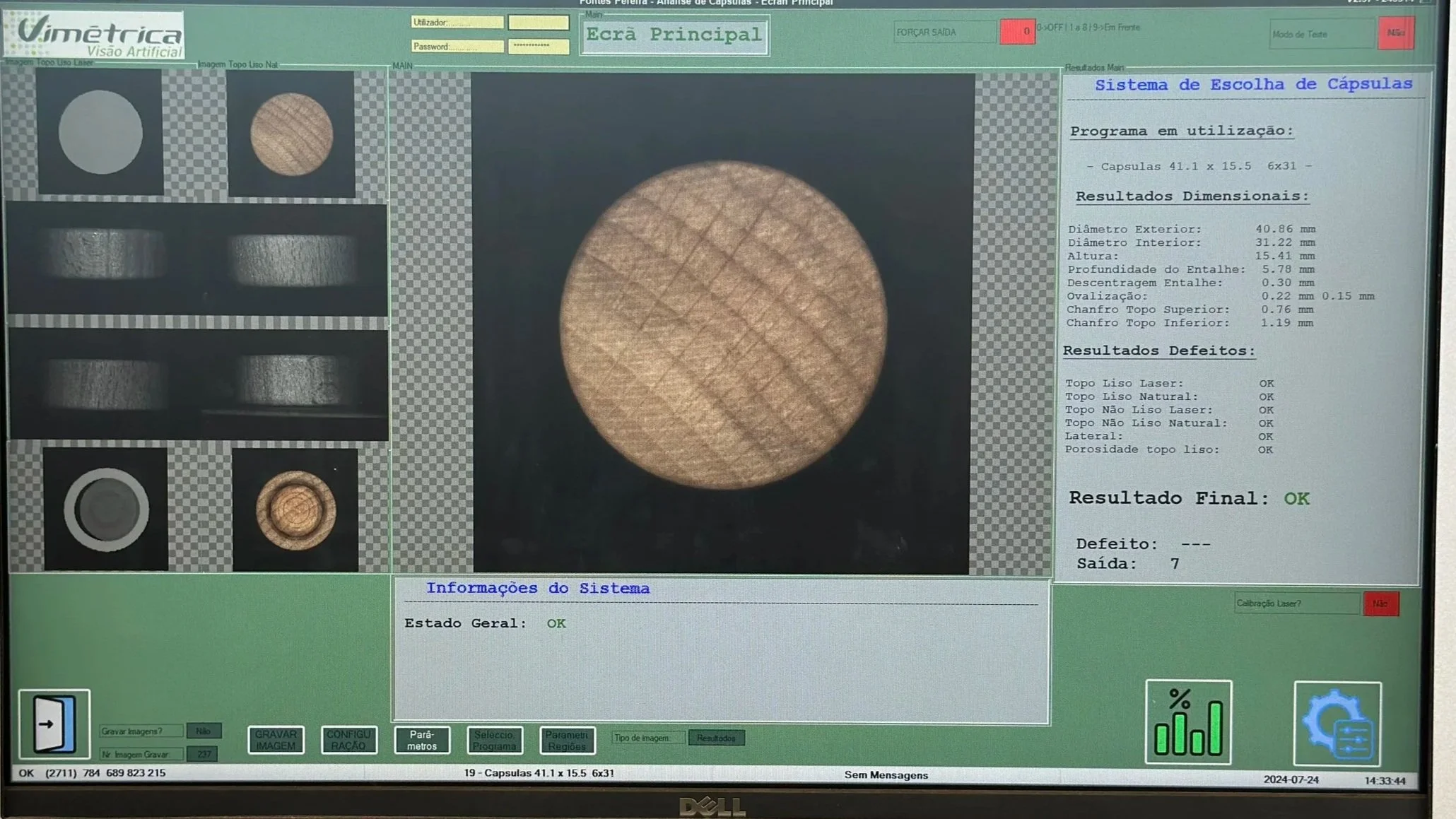Toggle the Calibração Laser red button

(x=1380, y=603)
